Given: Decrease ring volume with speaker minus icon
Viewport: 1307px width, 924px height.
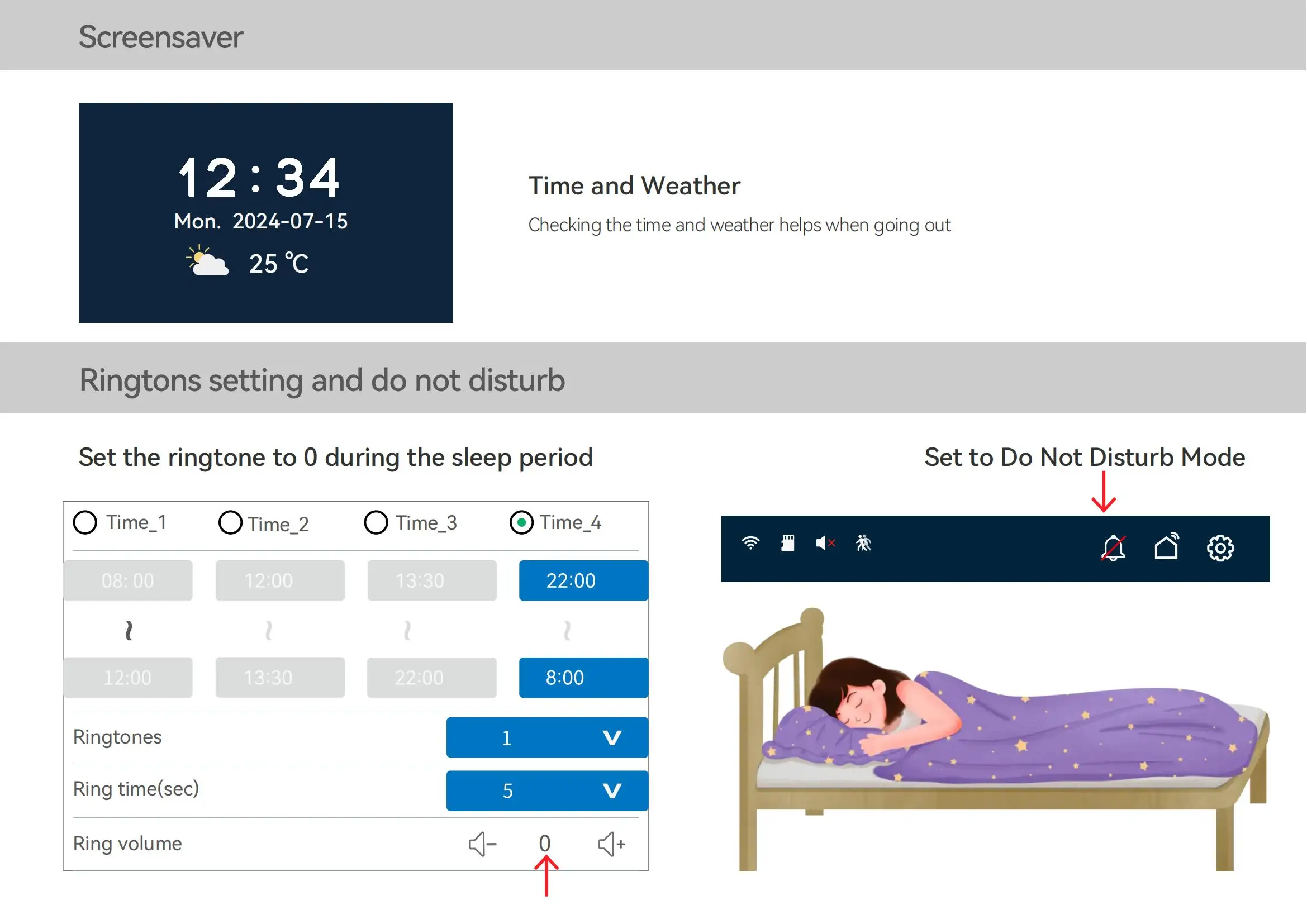Looking at the screenshot, I should [x=483, y=844].
